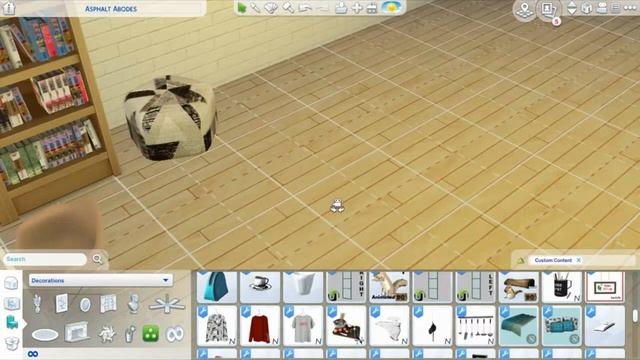Screen dimensions: 640x360
Task: Click the Move Lot plus icon
Action: point(357,7)
